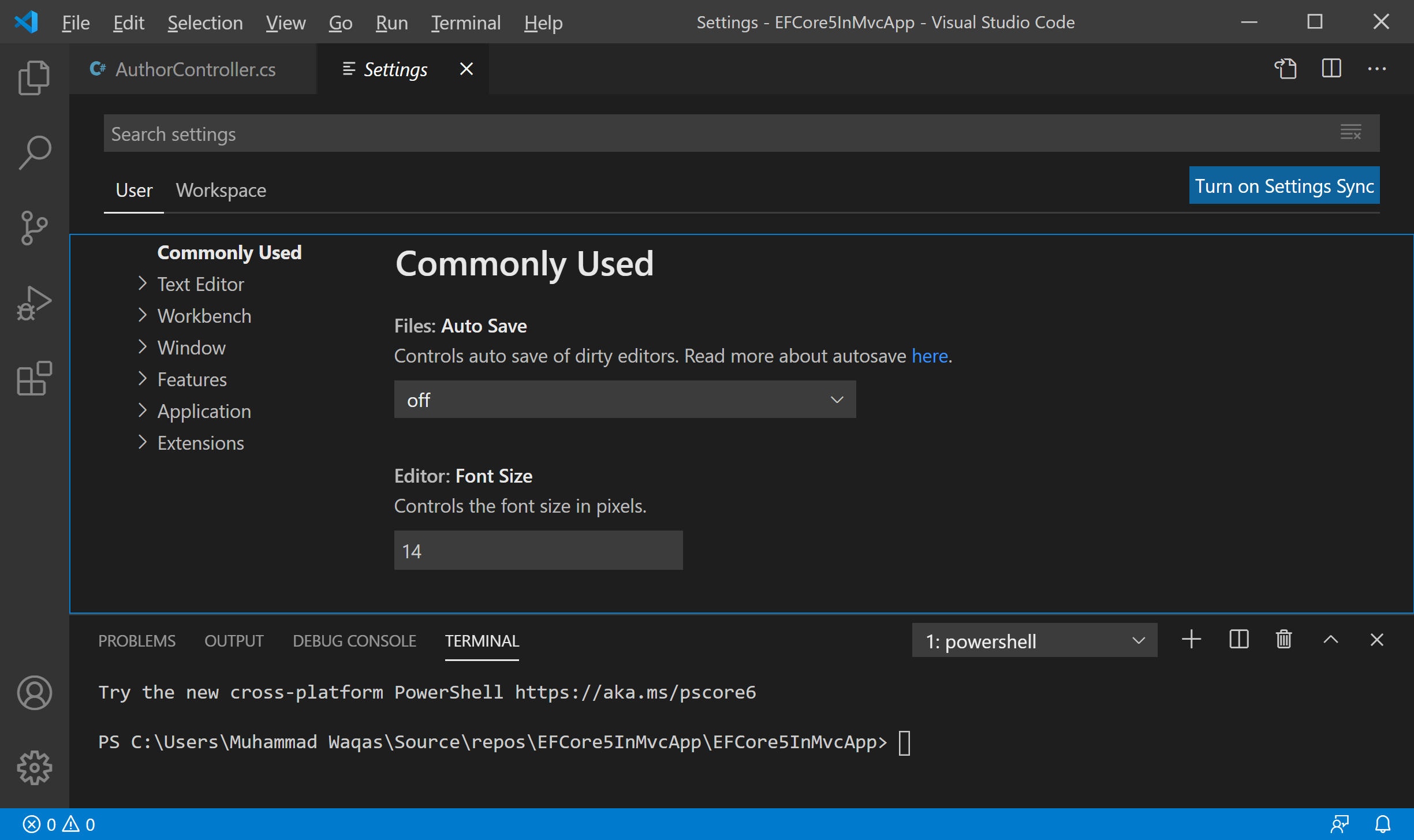Open the Auto Save dropdown menu
Viewport: 1414px width, 840px height.
pyautogui.click(x=625, y=399)
